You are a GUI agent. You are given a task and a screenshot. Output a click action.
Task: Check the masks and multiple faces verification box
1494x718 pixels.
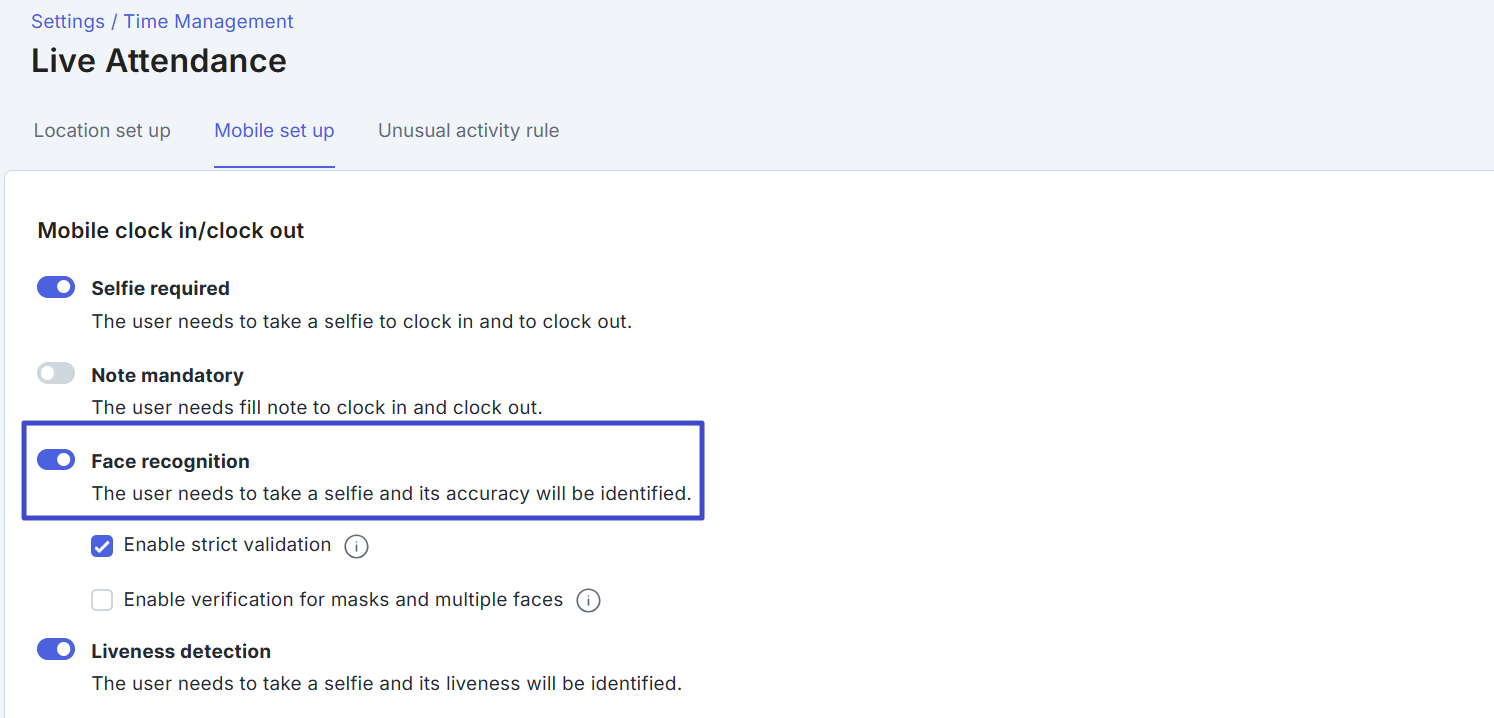tap(102, 600)
